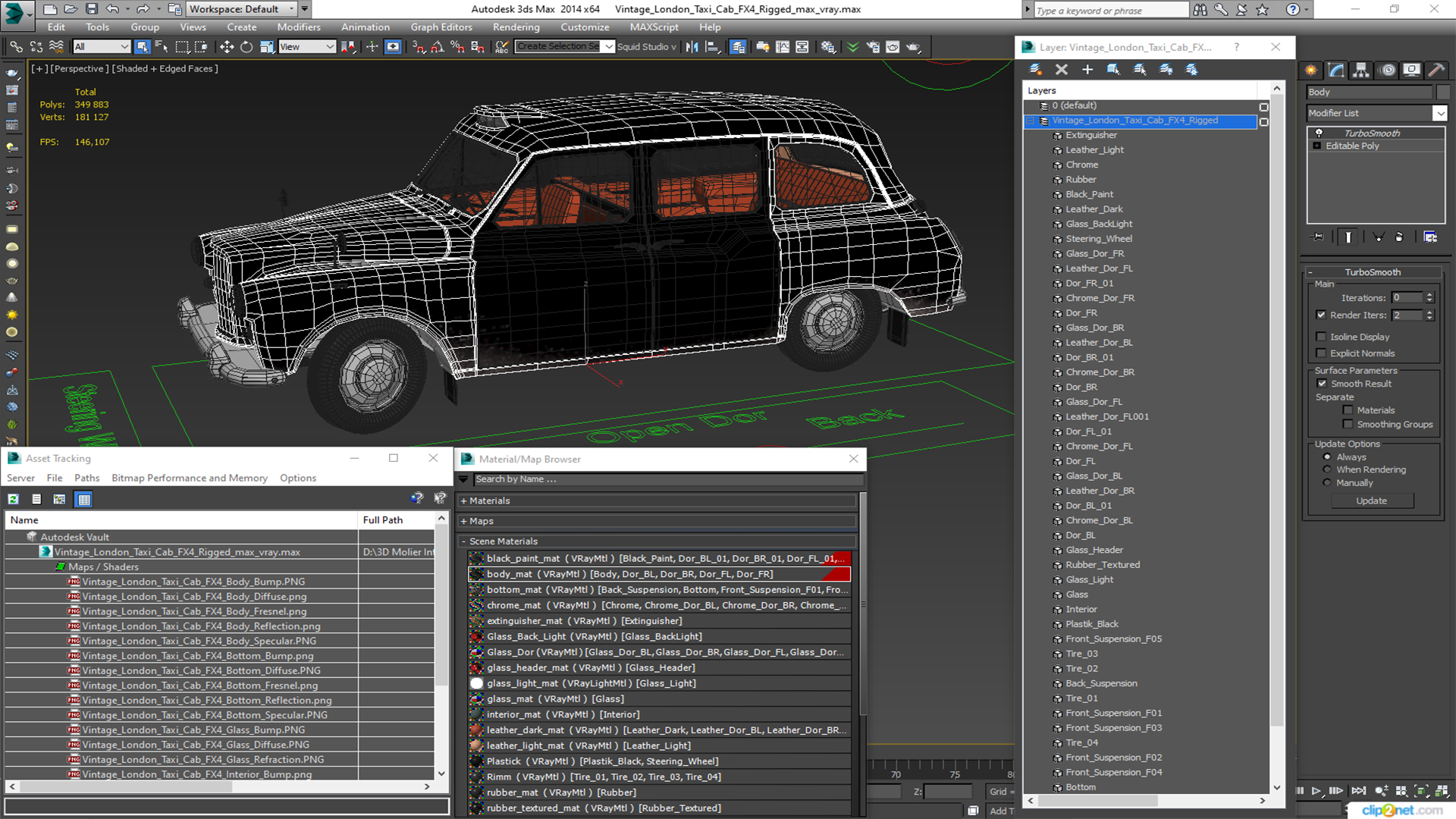Screen dimensions: 1456x819
Task: Click the Select Object tool in main toolbar
Action: [142, 47]
